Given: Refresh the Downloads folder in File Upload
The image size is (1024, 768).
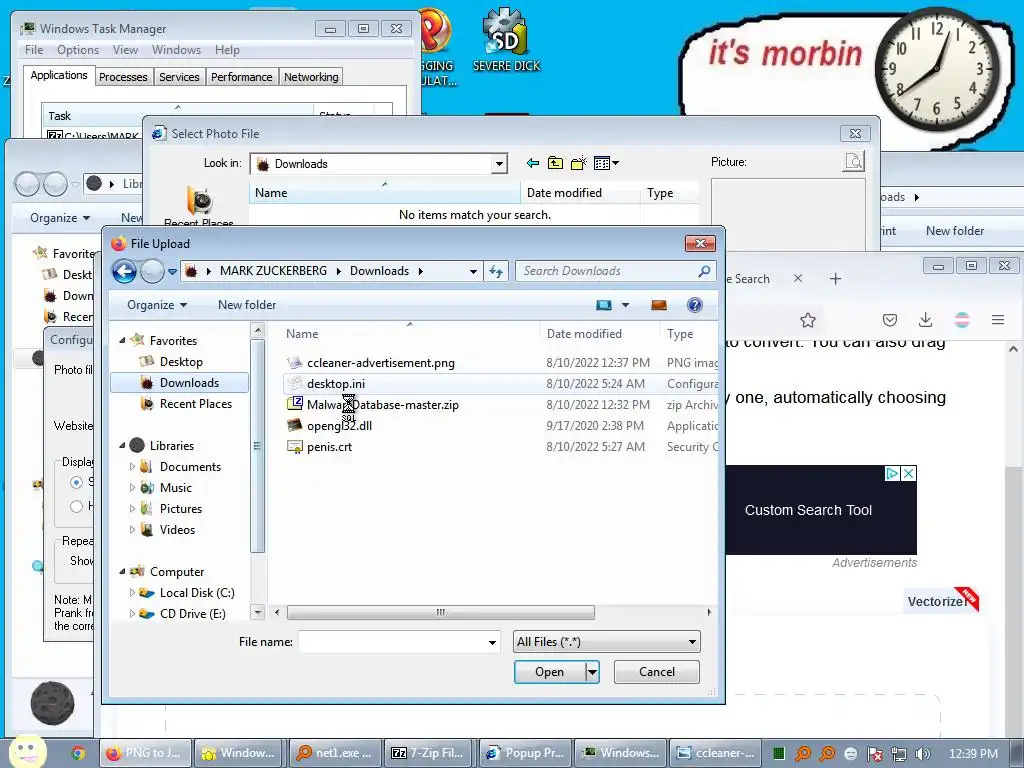Looking at the screenshot, I should tap(496, 271).
